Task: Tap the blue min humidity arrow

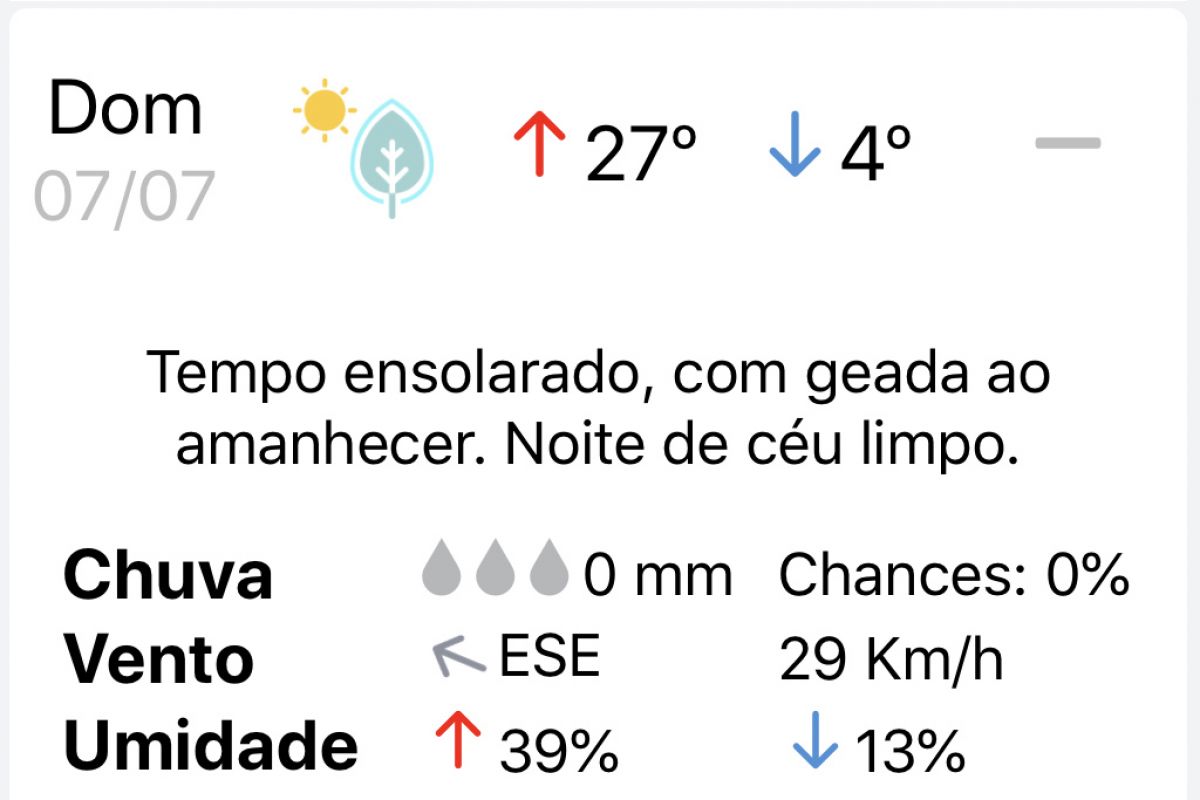Action: pos(814,741)
